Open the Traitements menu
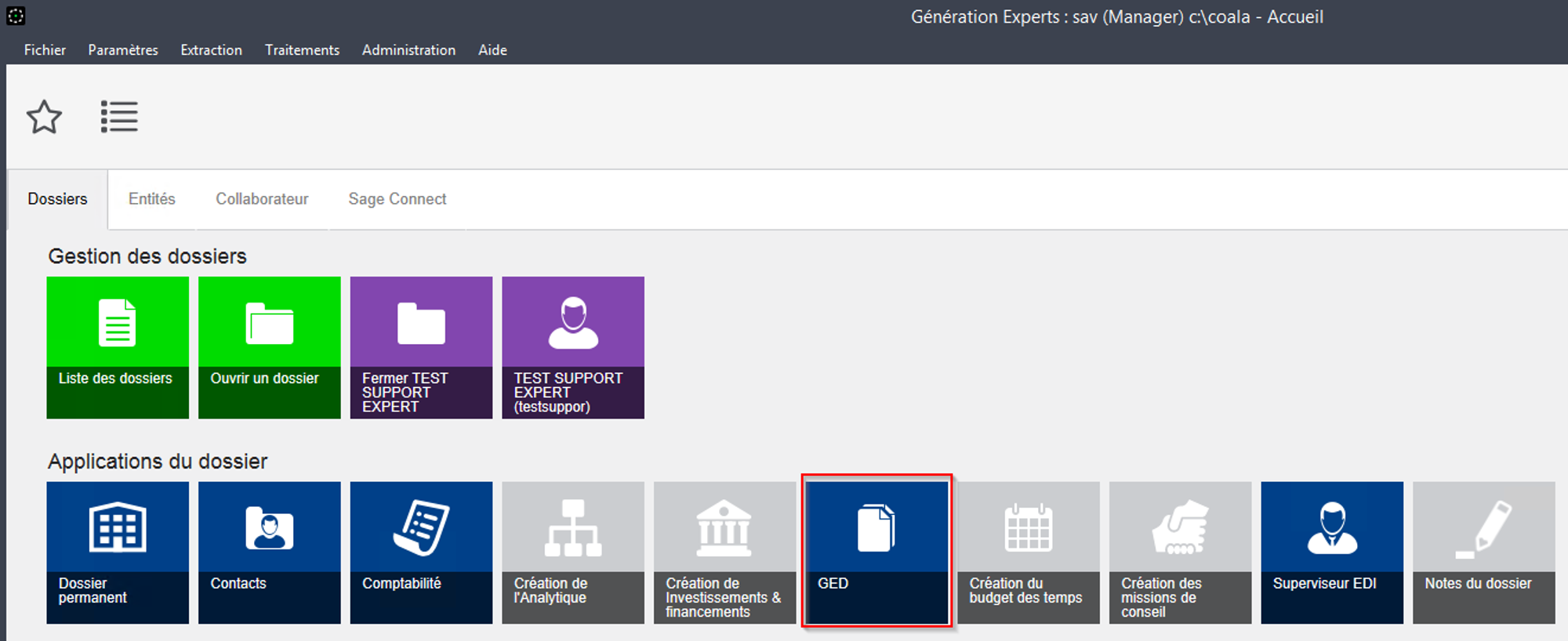This screenshot has height=641, width=1568. [302, 50]
